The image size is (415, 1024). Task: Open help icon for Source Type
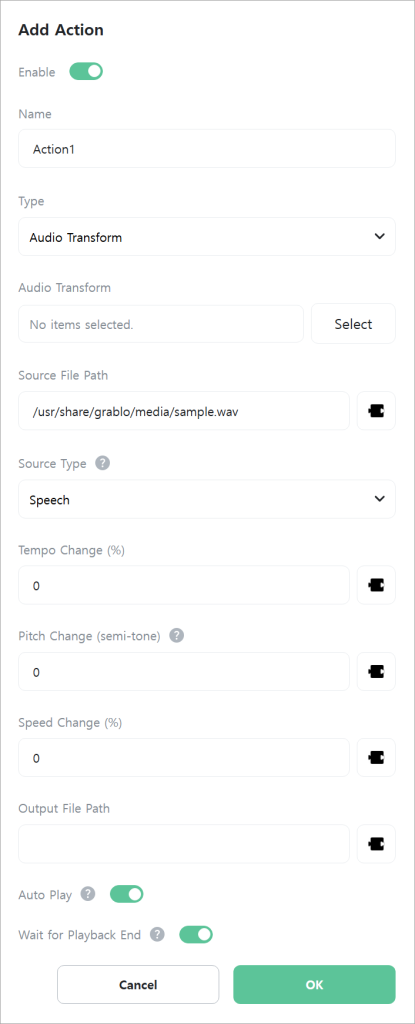(x=103, y=463)
